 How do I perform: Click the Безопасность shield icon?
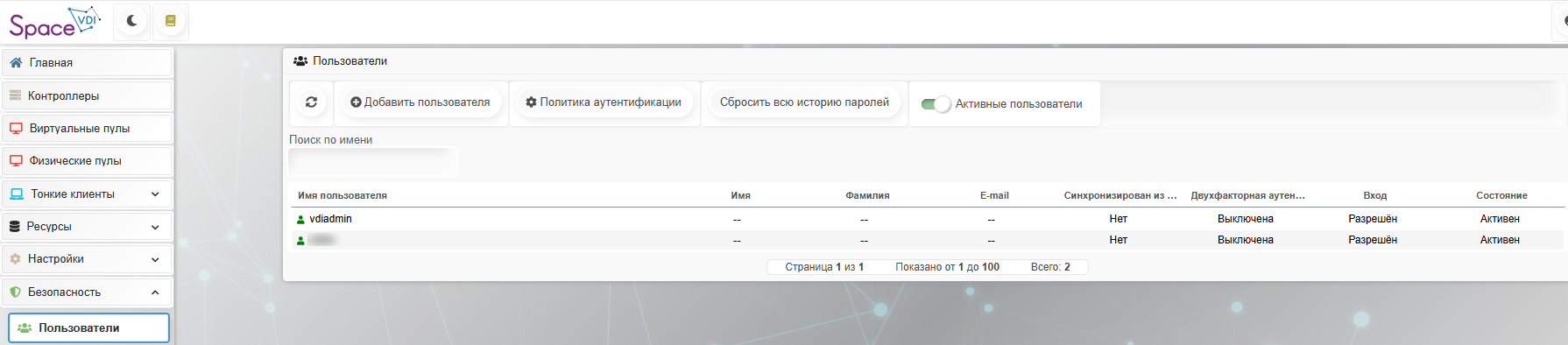pos(15,292)
